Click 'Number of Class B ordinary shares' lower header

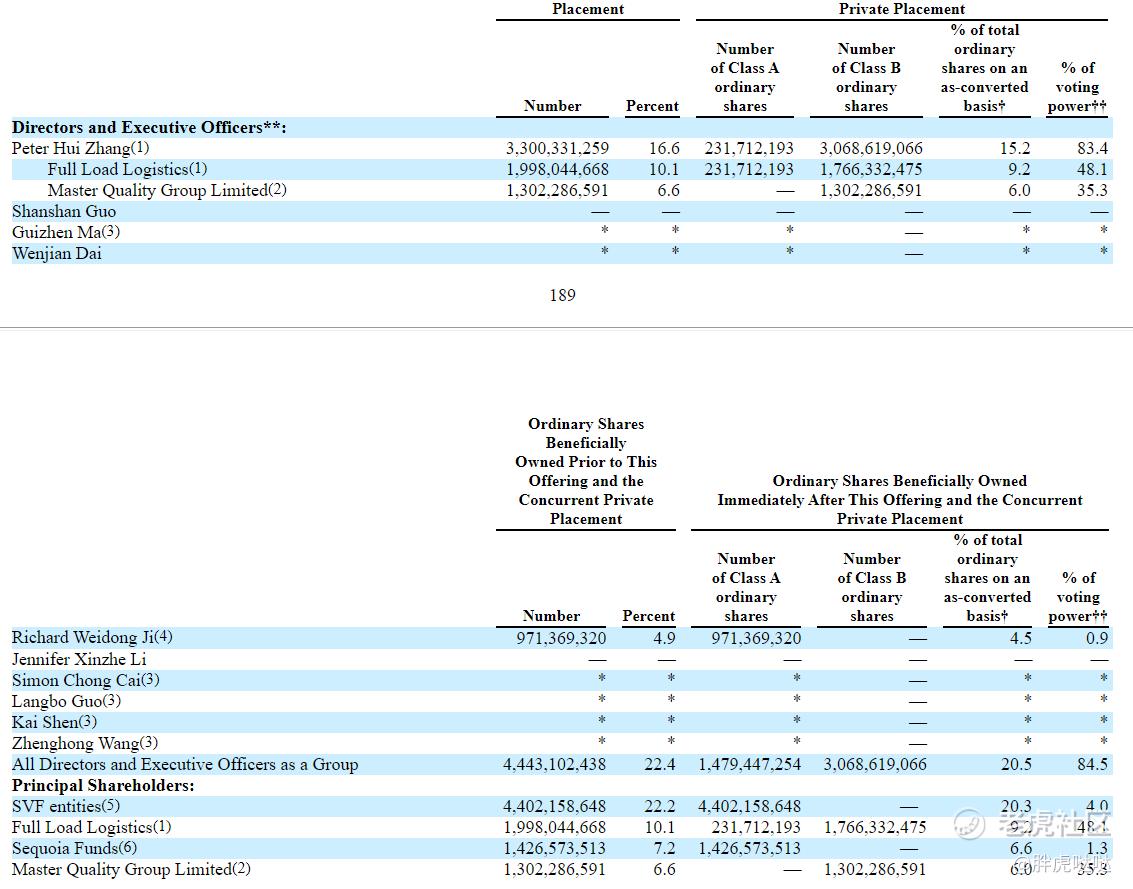point(871,588)
